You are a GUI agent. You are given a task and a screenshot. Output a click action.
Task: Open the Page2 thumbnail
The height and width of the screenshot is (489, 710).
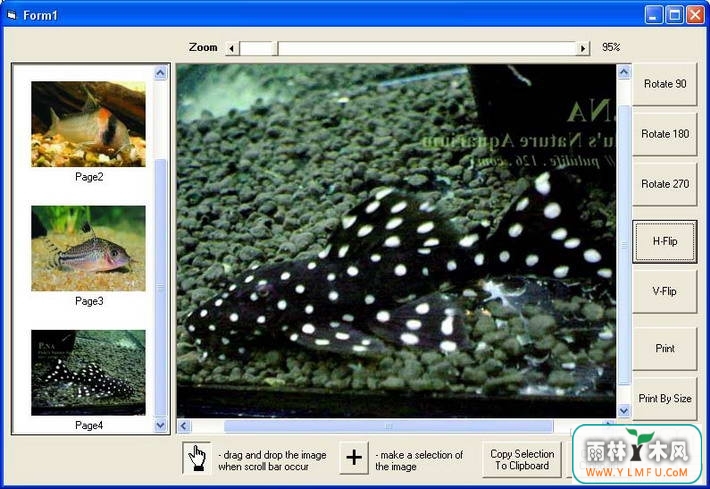88,124
